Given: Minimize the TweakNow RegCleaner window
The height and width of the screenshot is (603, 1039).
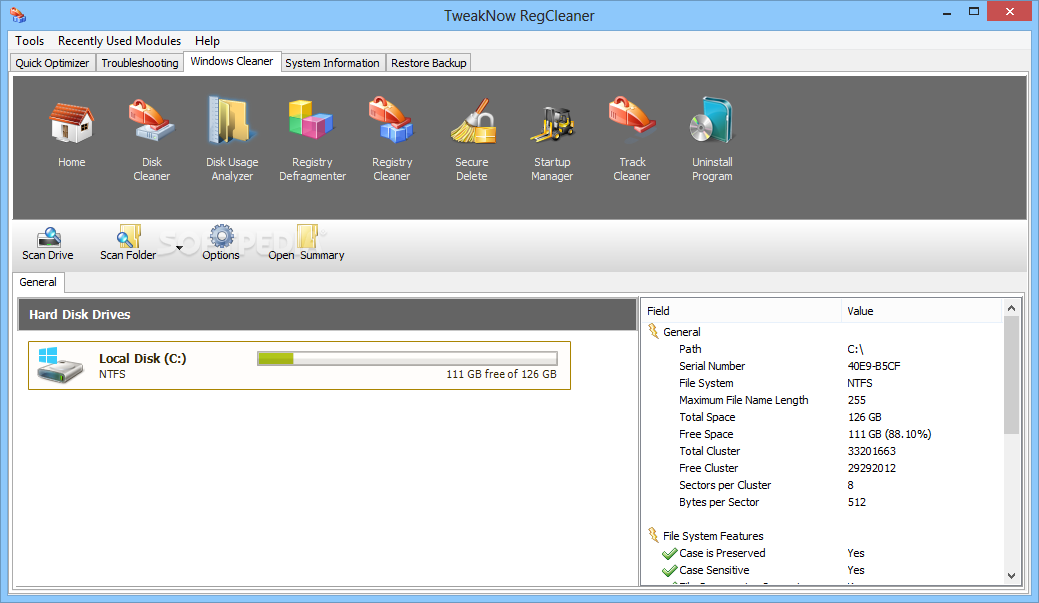Looking at the screenshot, I should (x=948, y=13).
